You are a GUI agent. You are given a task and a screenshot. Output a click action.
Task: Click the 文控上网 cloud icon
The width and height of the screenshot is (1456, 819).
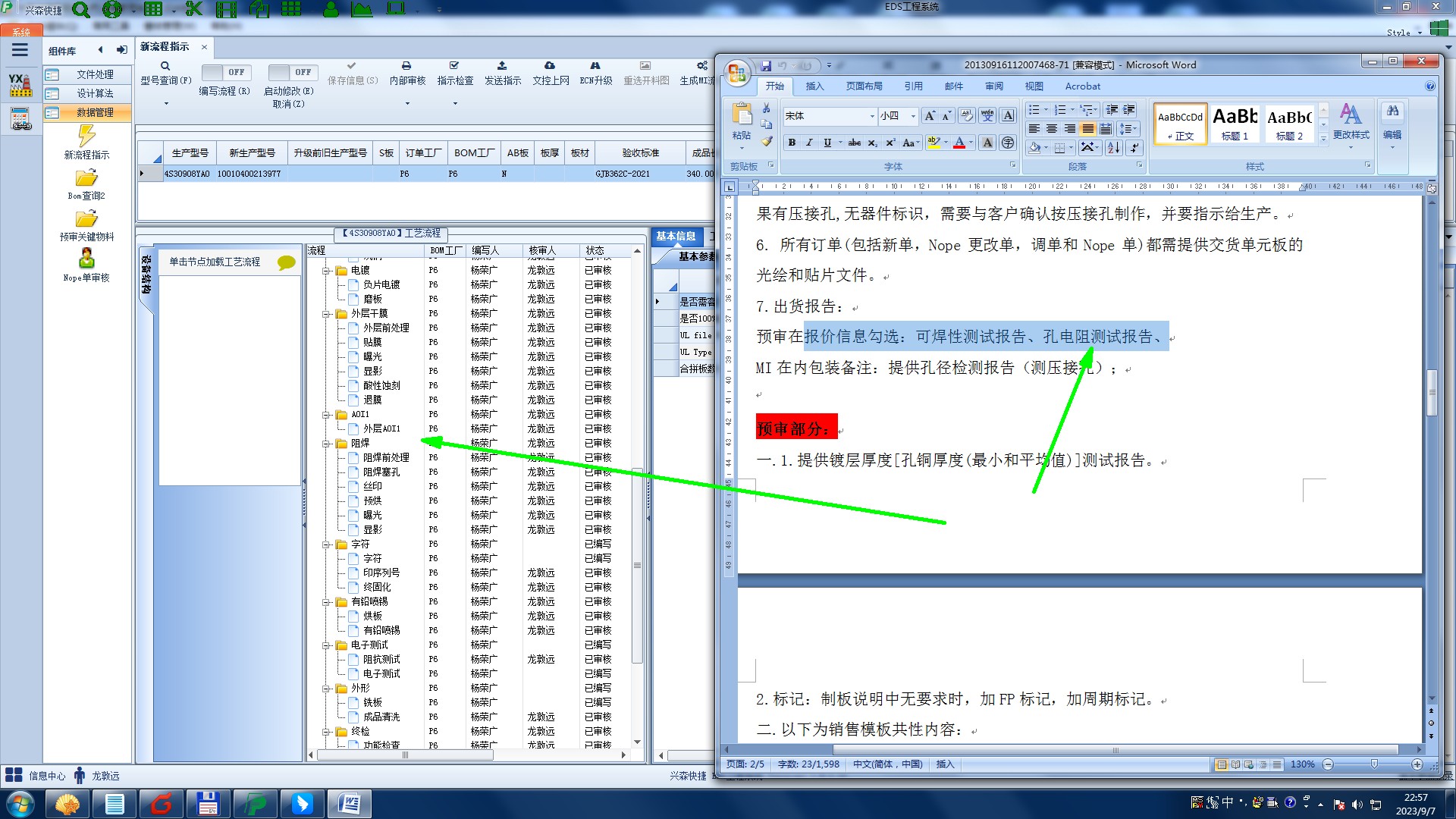550,66
